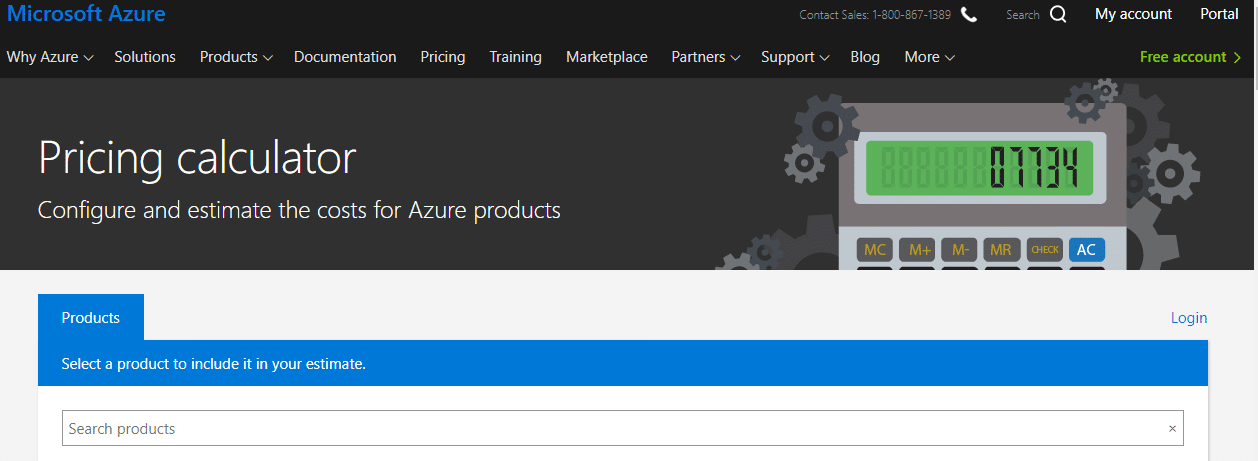Click the M+ key on calculator image
Image resolution: width=1258 pixels, height=461 pixels.
[x=917, y=249]
